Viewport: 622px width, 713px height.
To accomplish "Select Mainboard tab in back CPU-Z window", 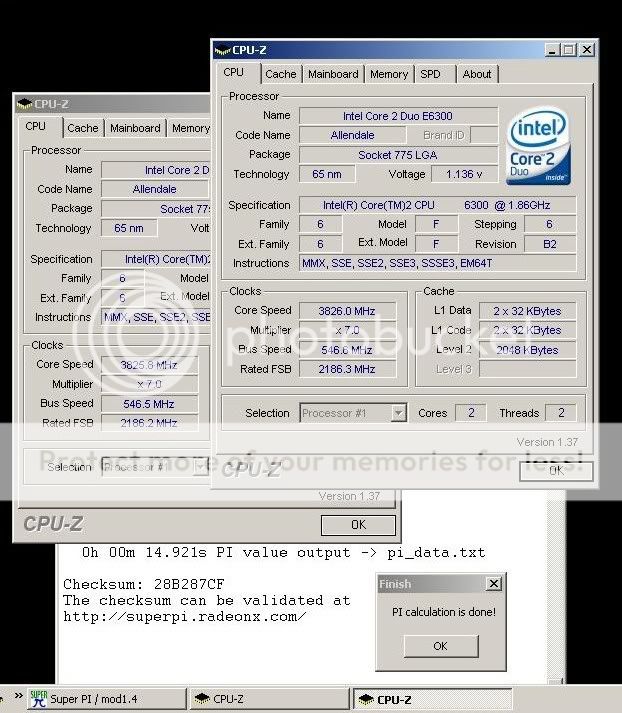I will coord(135,128).
